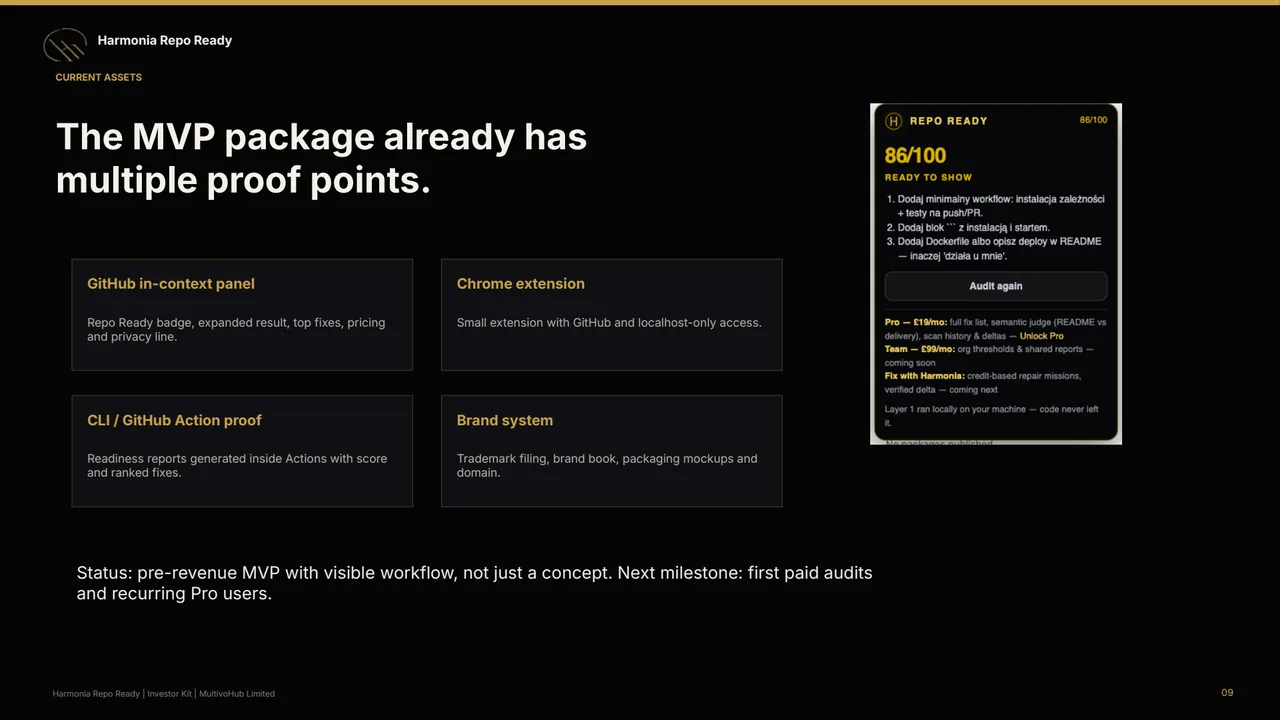
Task: Select the Chrome extension card
Action: pyautogui.click(x=612, y=315)
